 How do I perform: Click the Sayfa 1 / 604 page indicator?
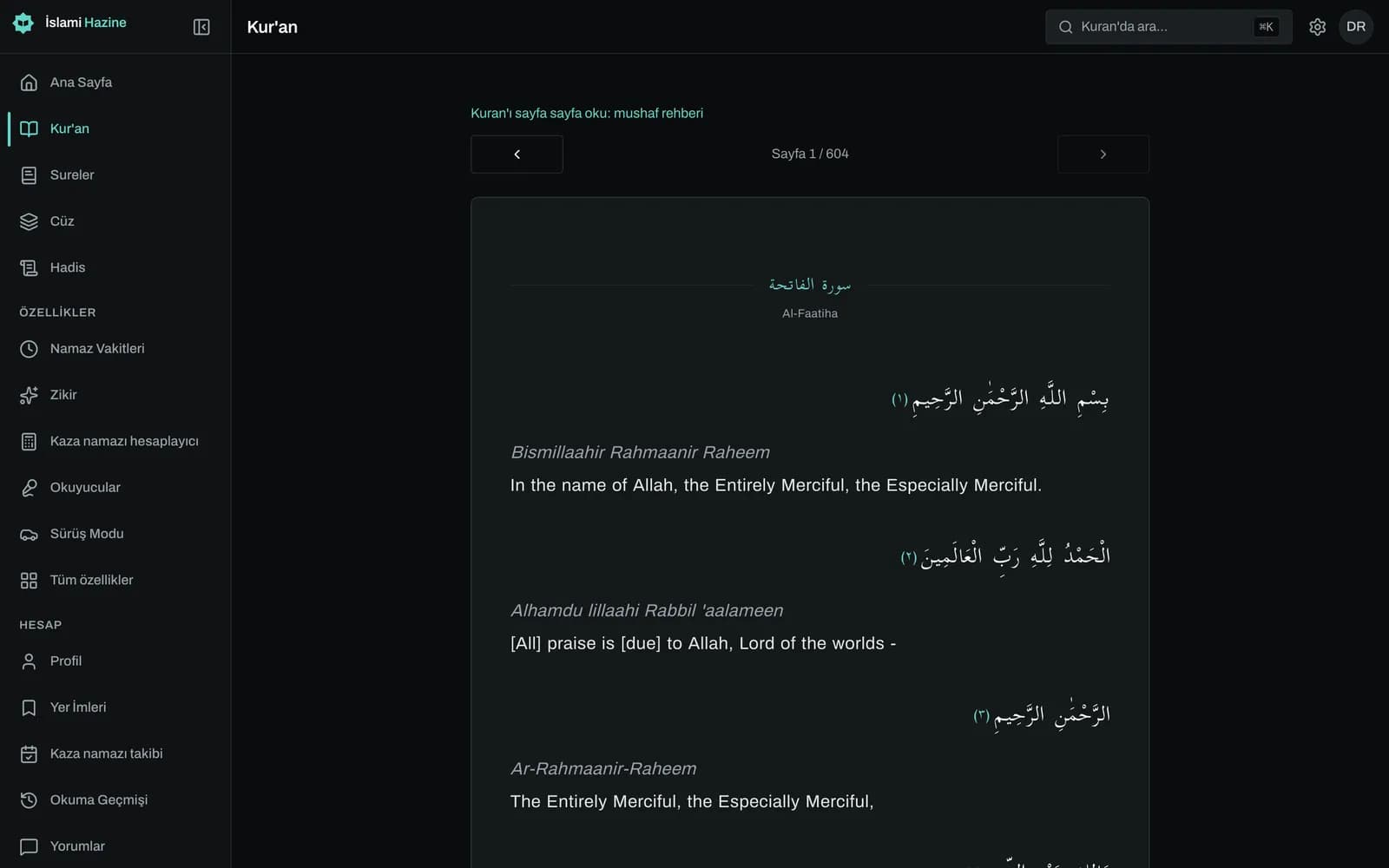click(x=810, y=154)
